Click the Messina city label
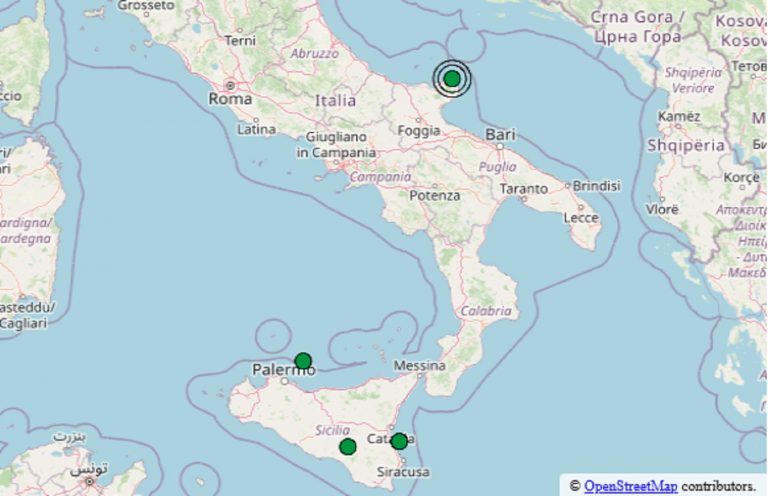The width and height of the screenshot is (768, 496). pos(419,366)
